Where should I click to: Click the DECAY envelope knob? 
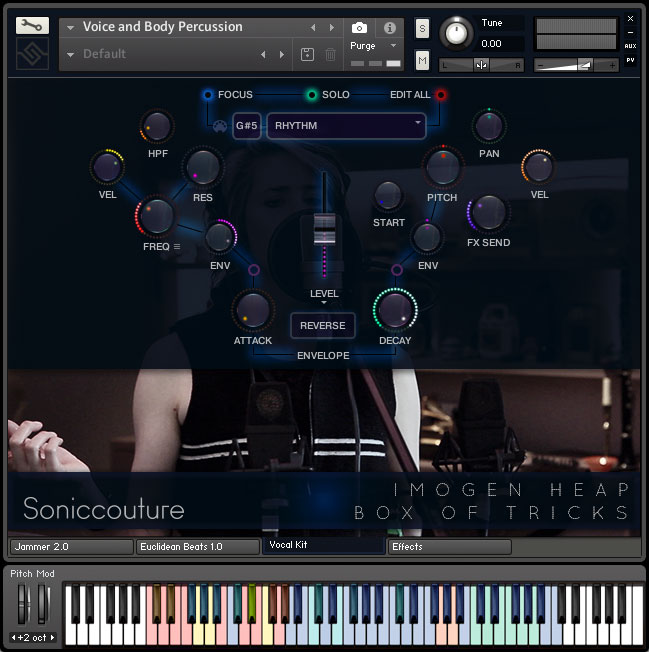pyautogui.click(x=395, y=310)
